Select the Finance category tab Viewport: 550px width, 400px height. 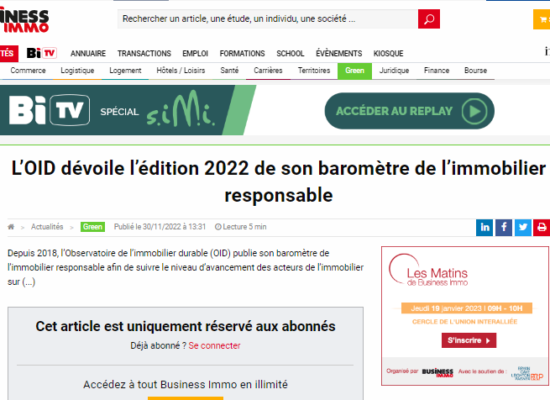pyautogui.click(x=436, y=71)
